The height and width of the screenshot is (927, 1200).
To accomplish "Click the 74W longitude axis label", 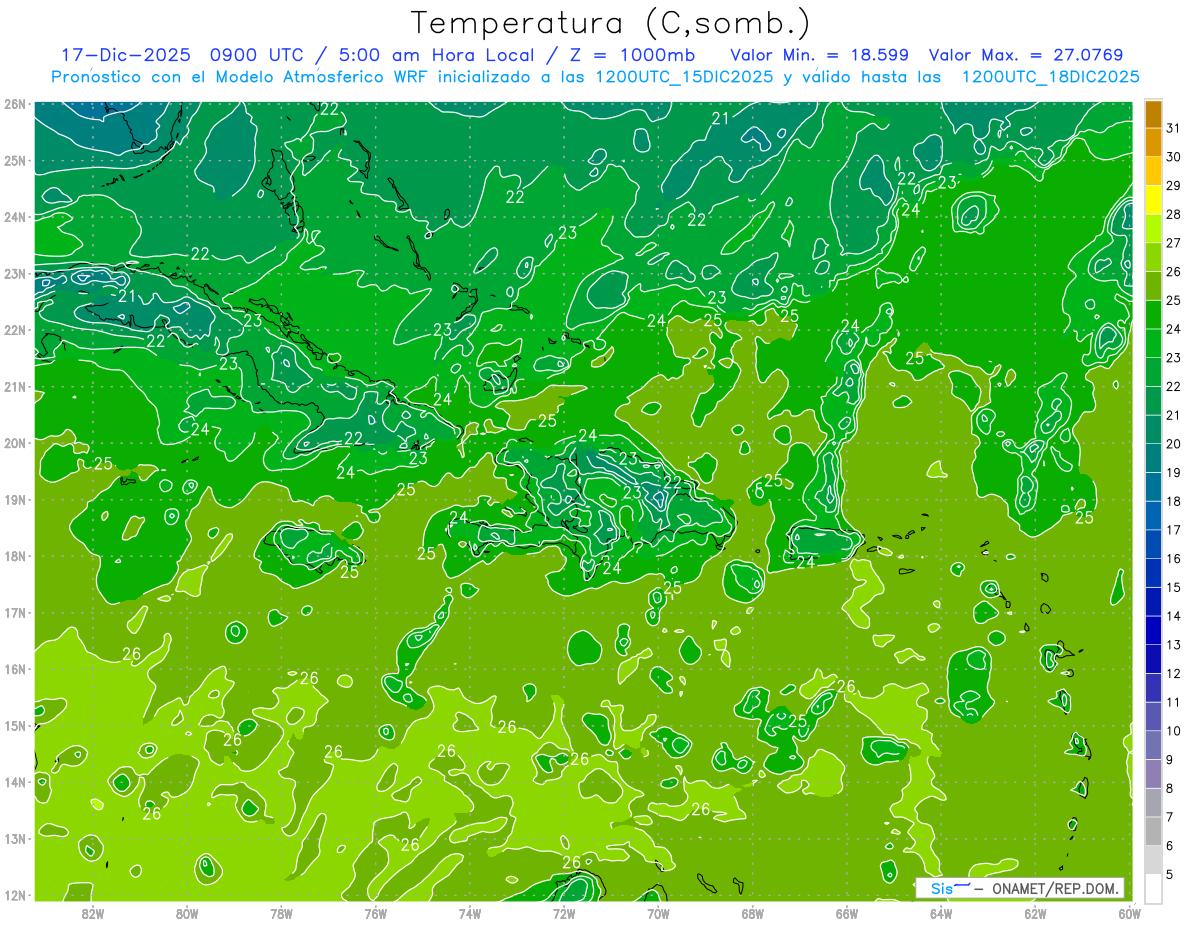I will (x=470, y=913).
